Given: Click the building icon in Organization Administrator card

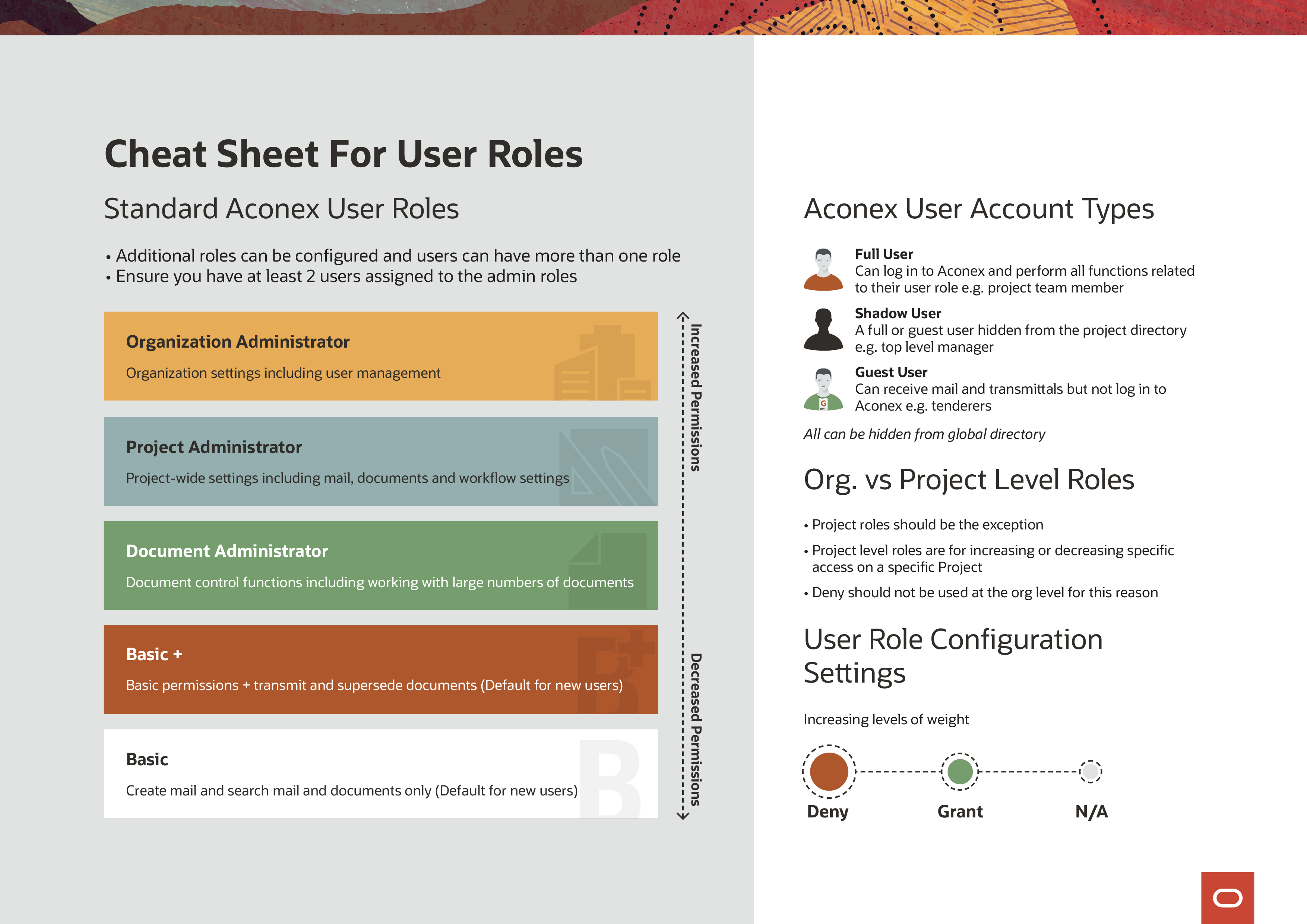Looking at the screenshot, I should 602,363.
